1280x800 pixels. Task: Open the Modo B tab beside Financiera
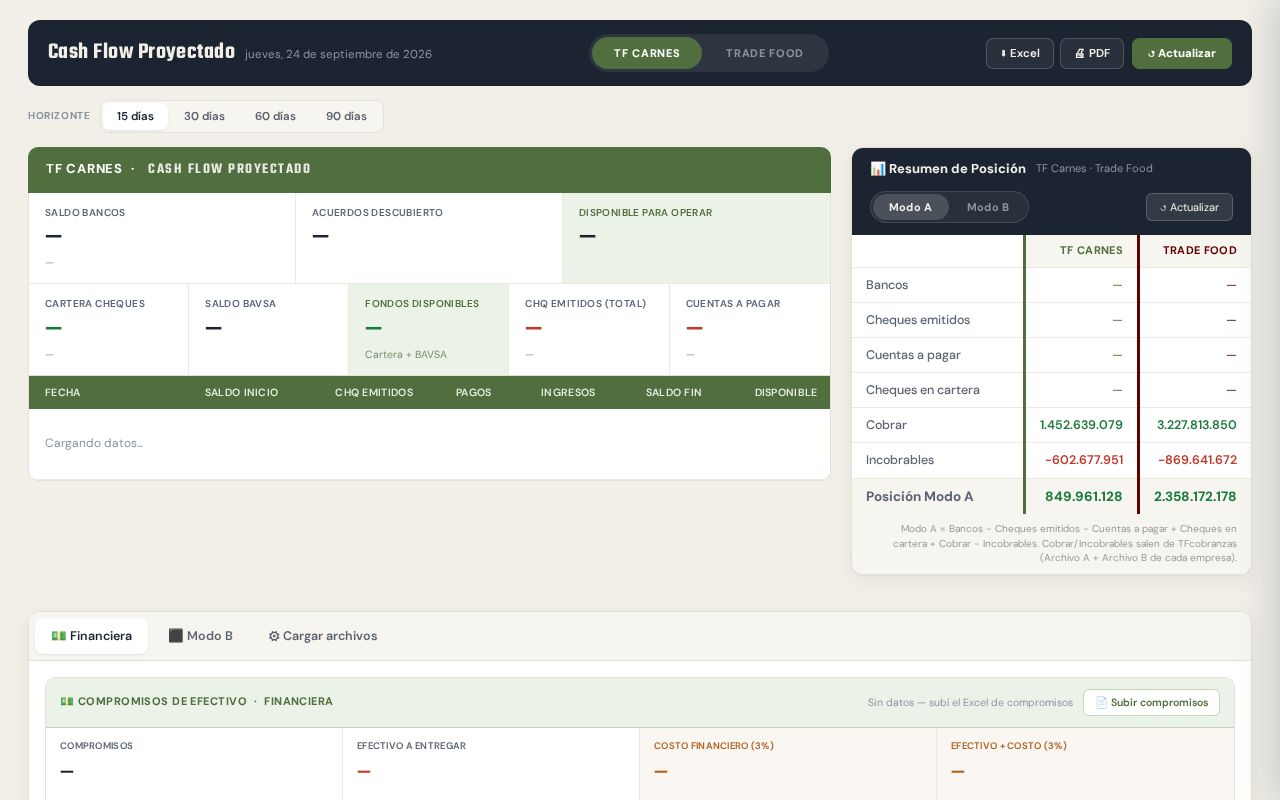(201, 636)
